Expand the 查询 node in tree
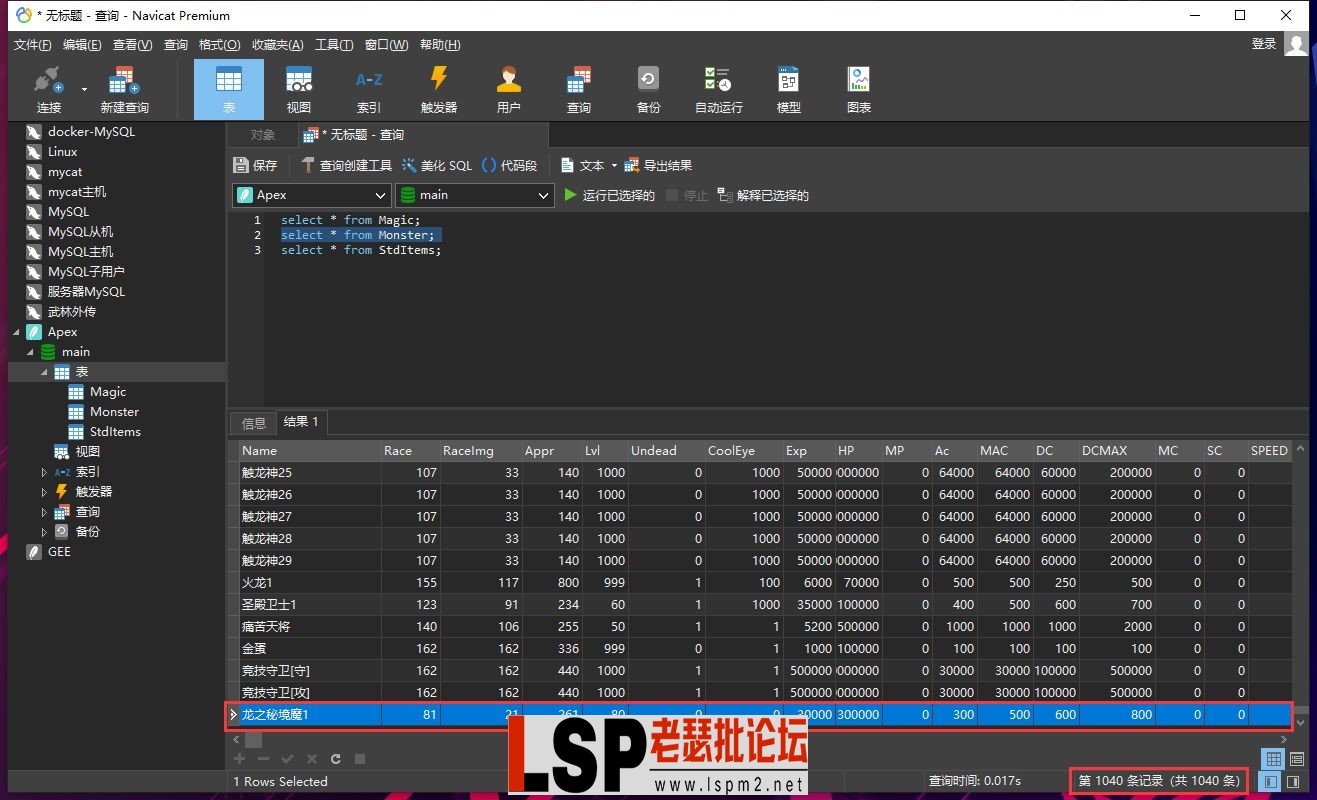Screen dimensions: 1317x800 click(x=44, y=512)
